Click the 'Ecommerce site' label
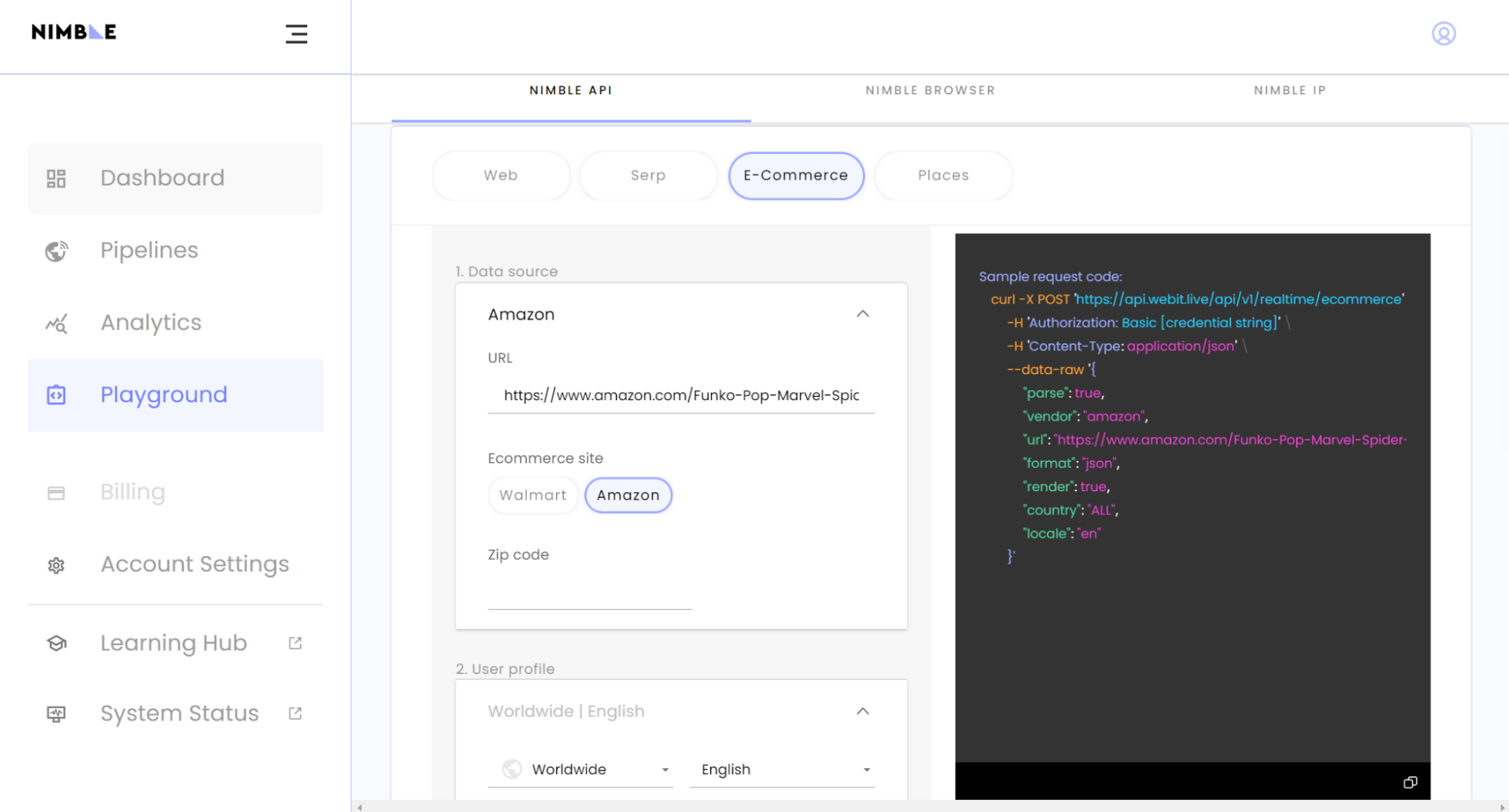 coord(545,459)
